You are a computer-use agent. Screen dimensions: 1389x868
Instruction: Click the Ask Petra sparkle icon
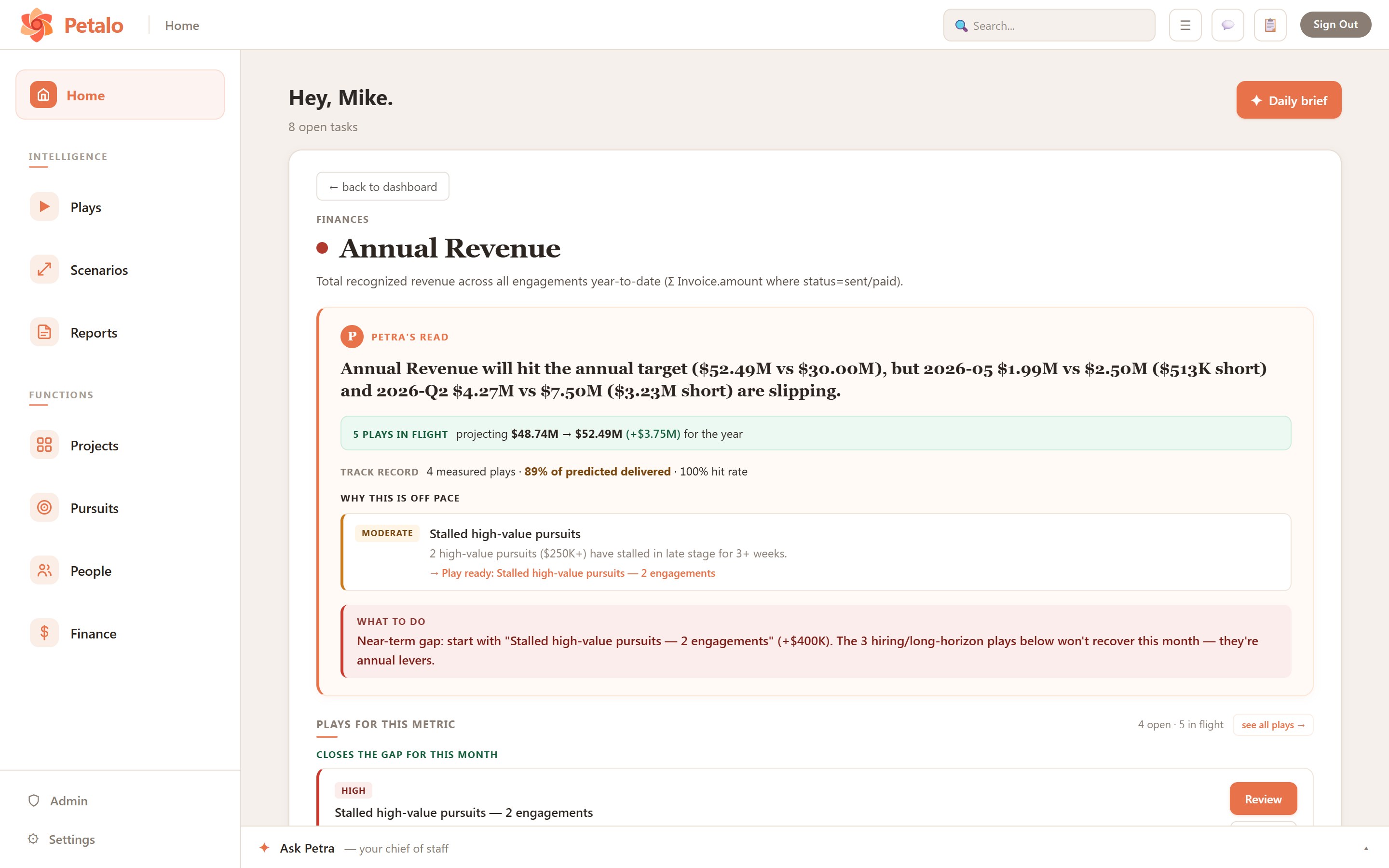pos(265,847)
